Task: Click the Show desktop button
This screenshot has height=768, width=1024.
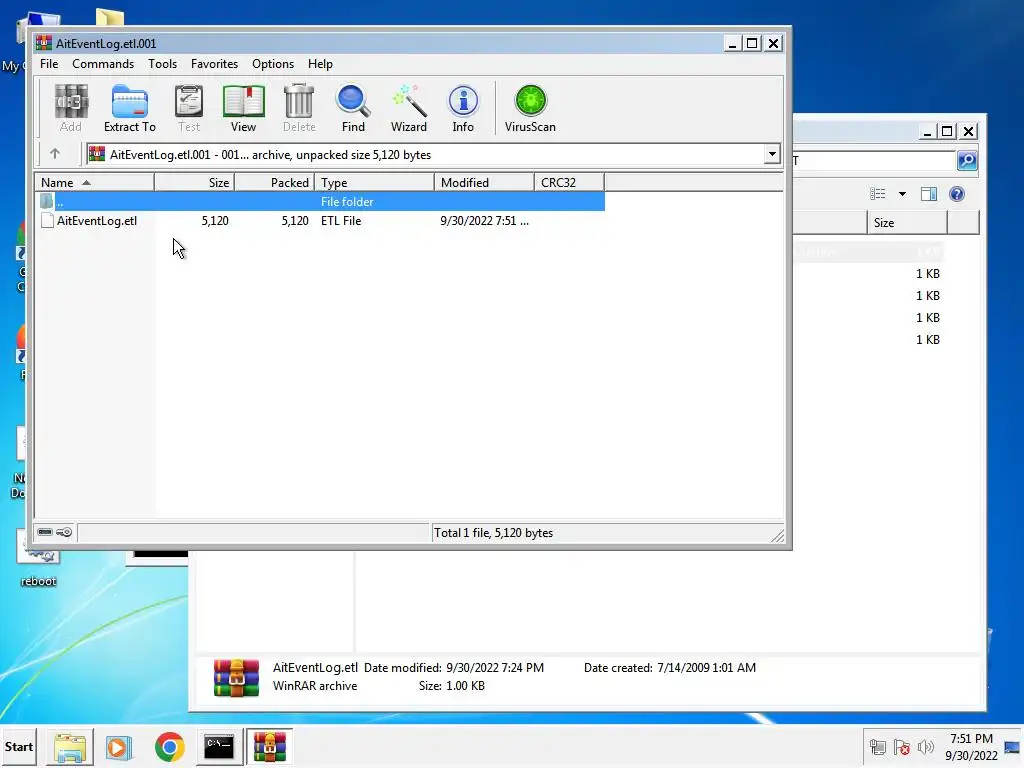Action: tap(1013, 747)
